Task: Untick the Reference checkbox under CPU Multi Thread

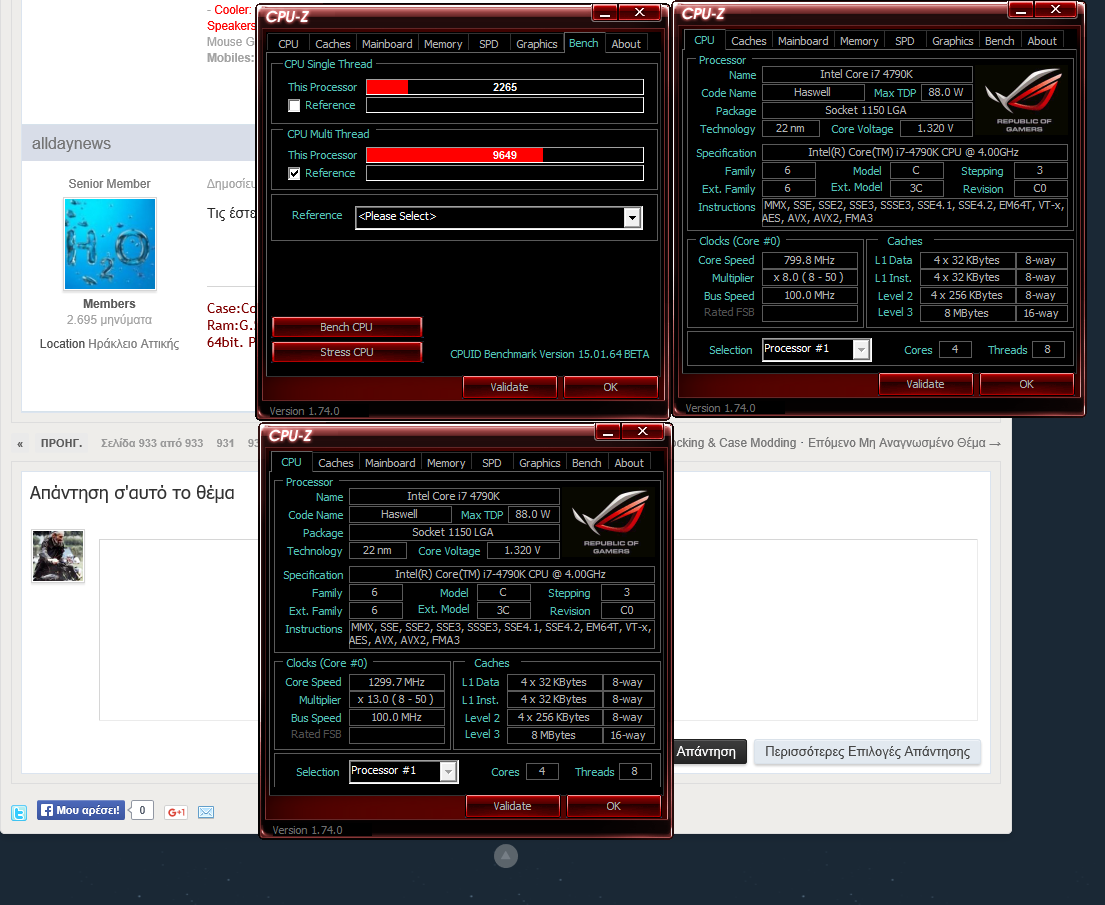Action: (295, 173)
